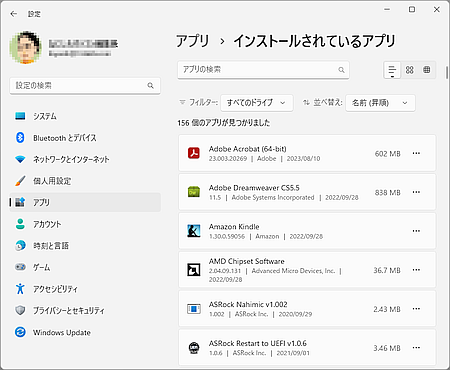The width and height of the screenshot is (450, 370).
Task: Open プライバシーとセキュリティ settings
Action: [85, 310]
